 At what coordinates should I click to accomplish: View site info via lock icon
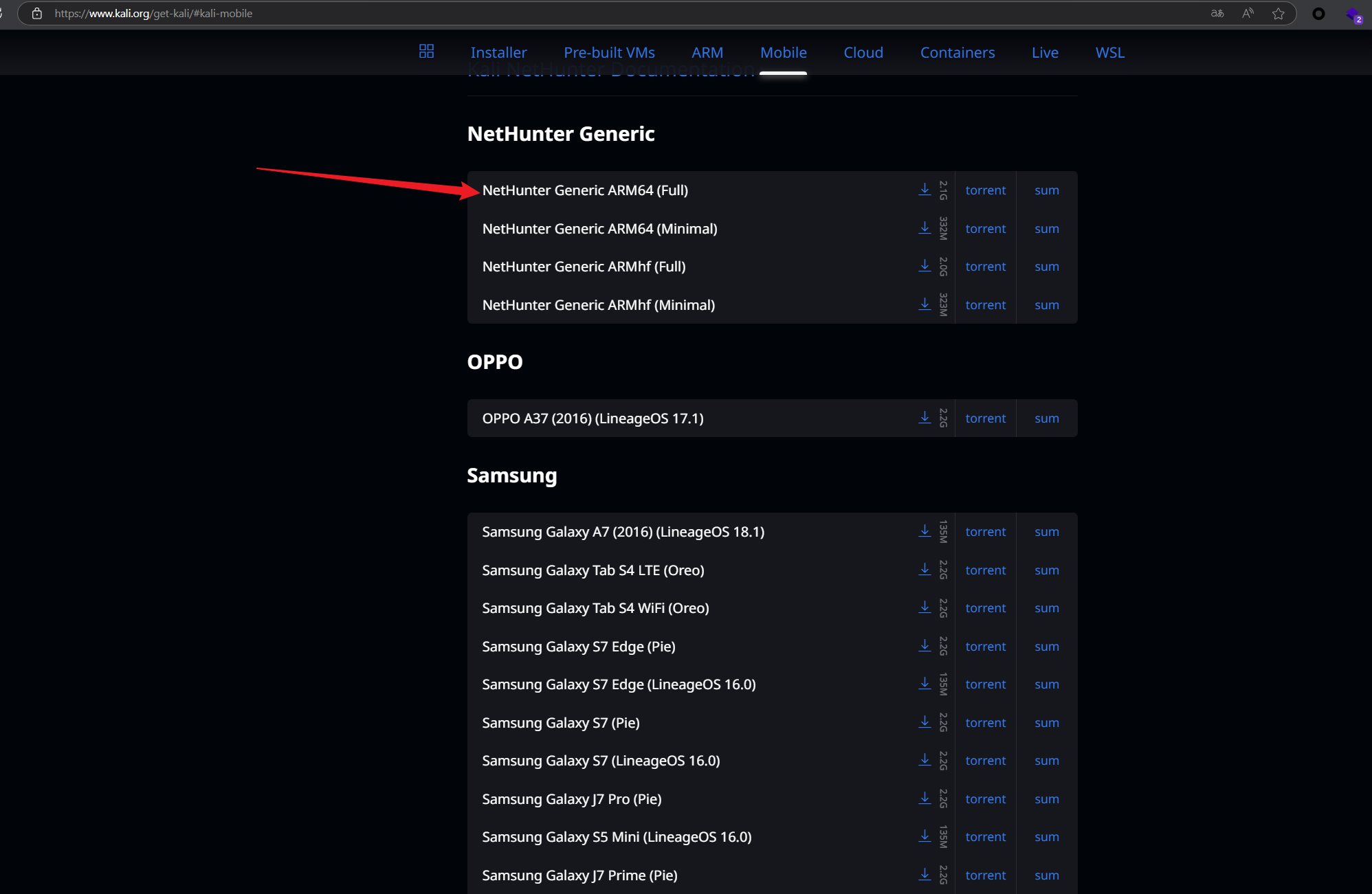37,14
